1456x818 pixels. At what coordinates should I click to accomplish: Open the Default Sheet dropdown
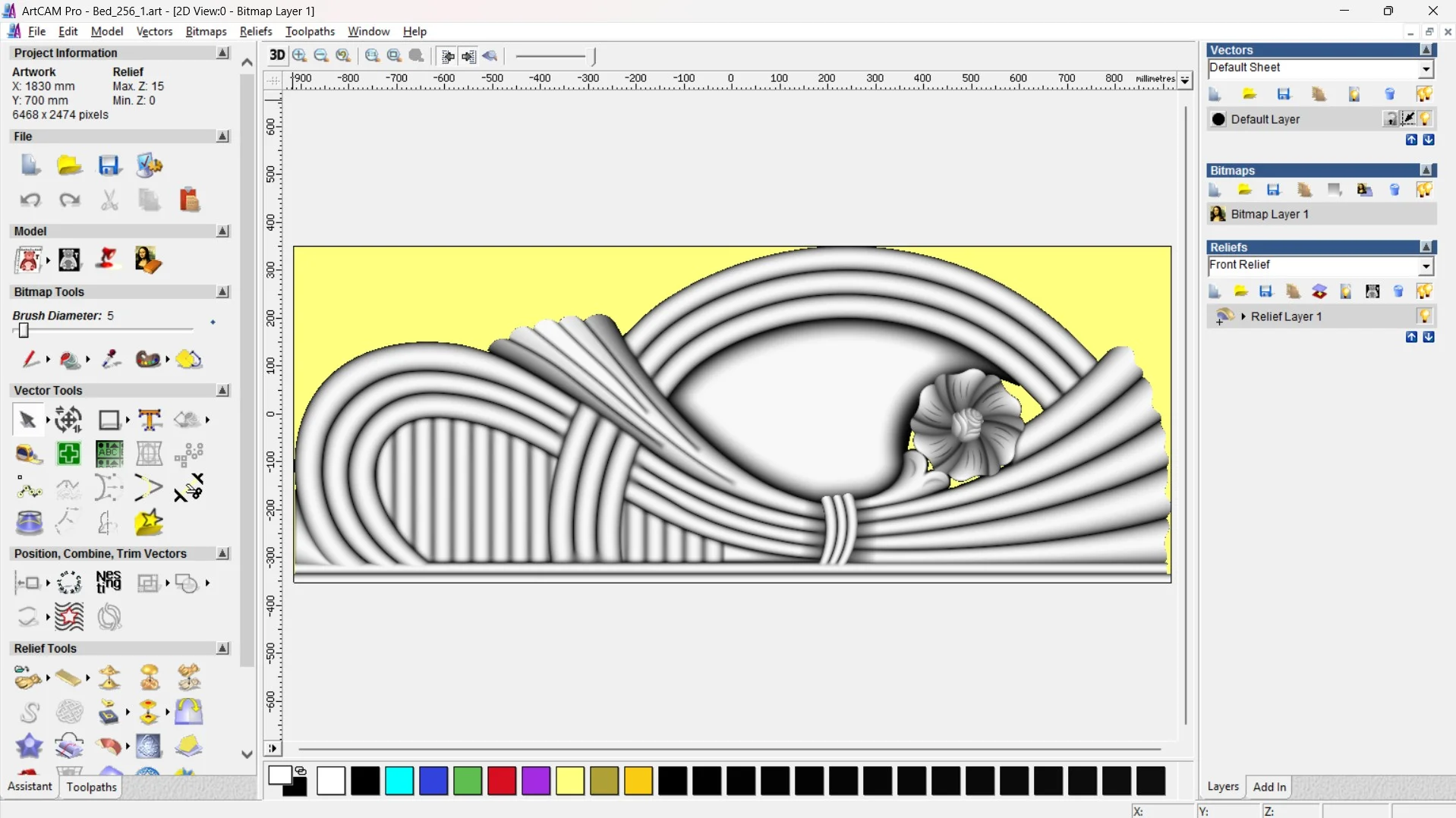pyautogui.click(x=1426, y=69)
